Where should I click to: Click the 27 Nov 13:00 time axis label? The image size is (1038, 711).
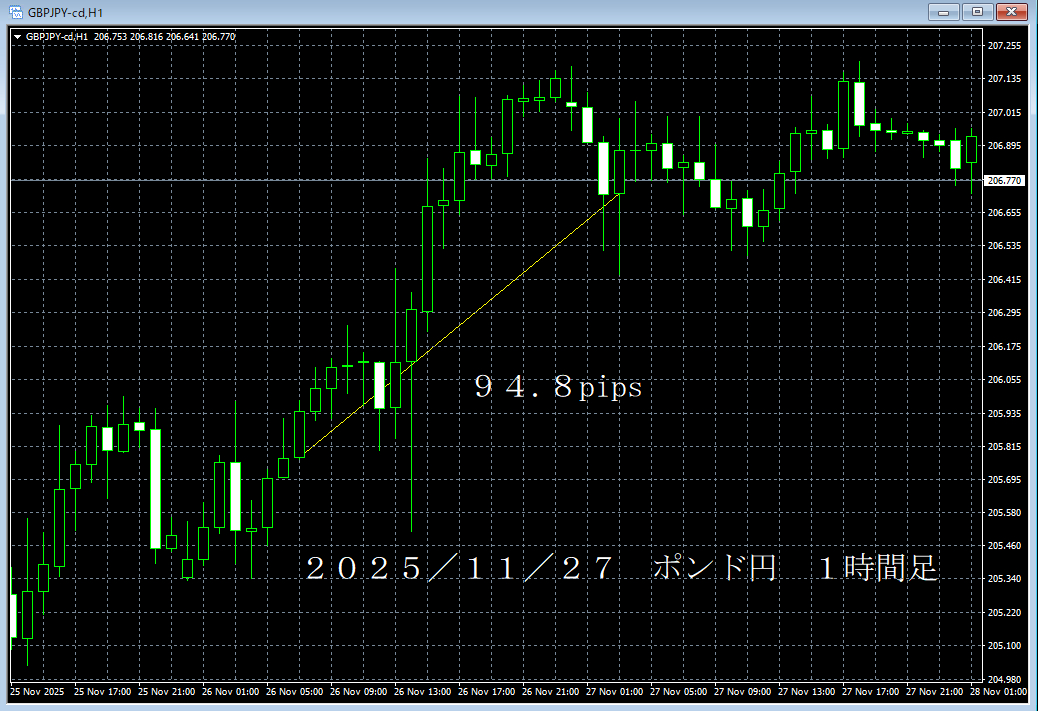point(806,692)
